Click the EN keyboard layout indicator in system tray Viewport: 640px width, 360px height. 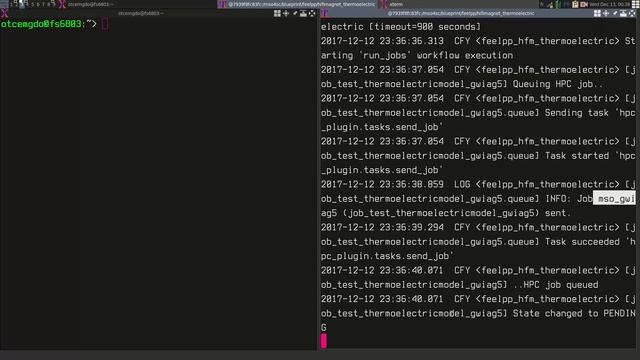coord(584,4)
